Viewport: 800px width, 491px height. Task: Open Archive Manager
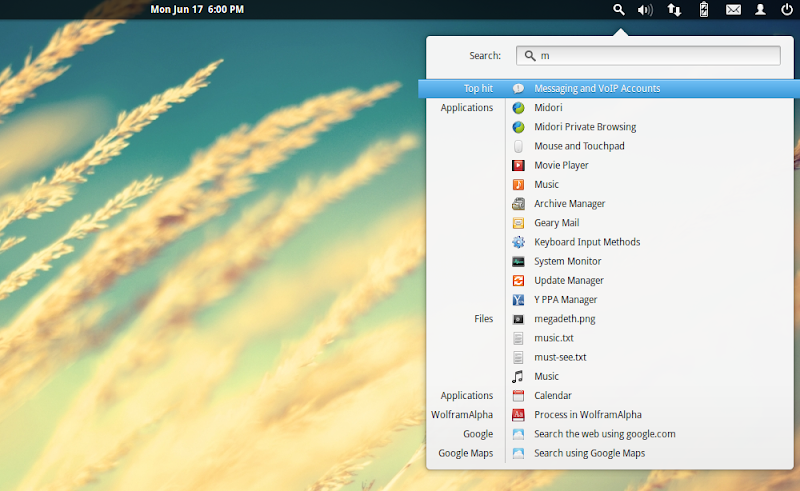coord(569,204)
